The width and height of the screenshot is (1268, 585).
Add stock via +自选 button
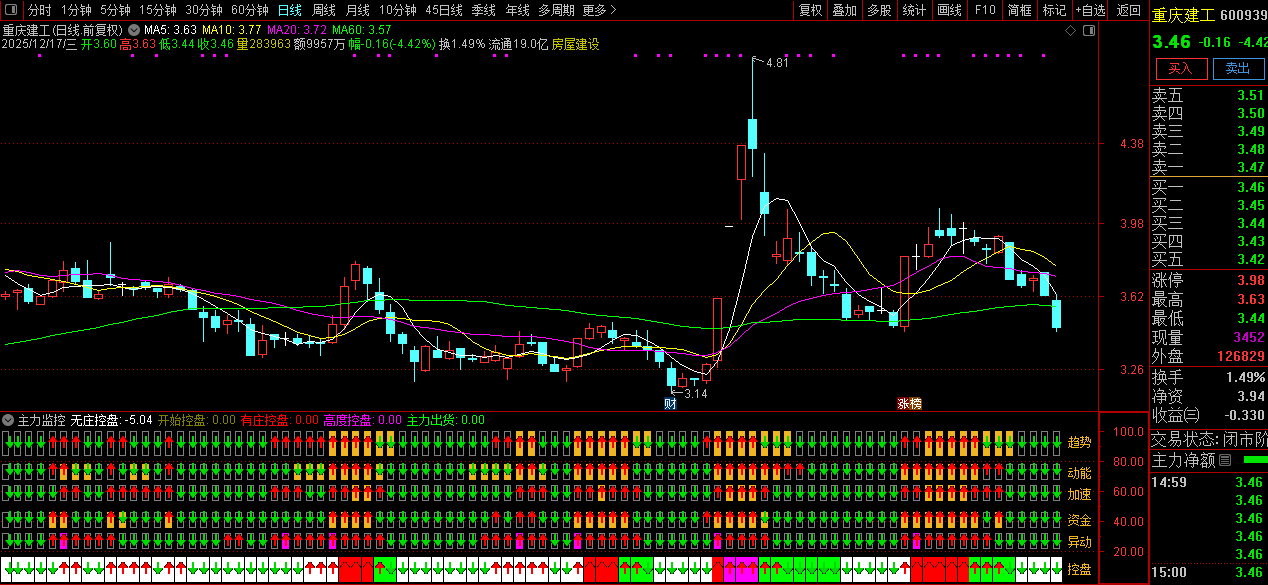tap(1091, 10)
